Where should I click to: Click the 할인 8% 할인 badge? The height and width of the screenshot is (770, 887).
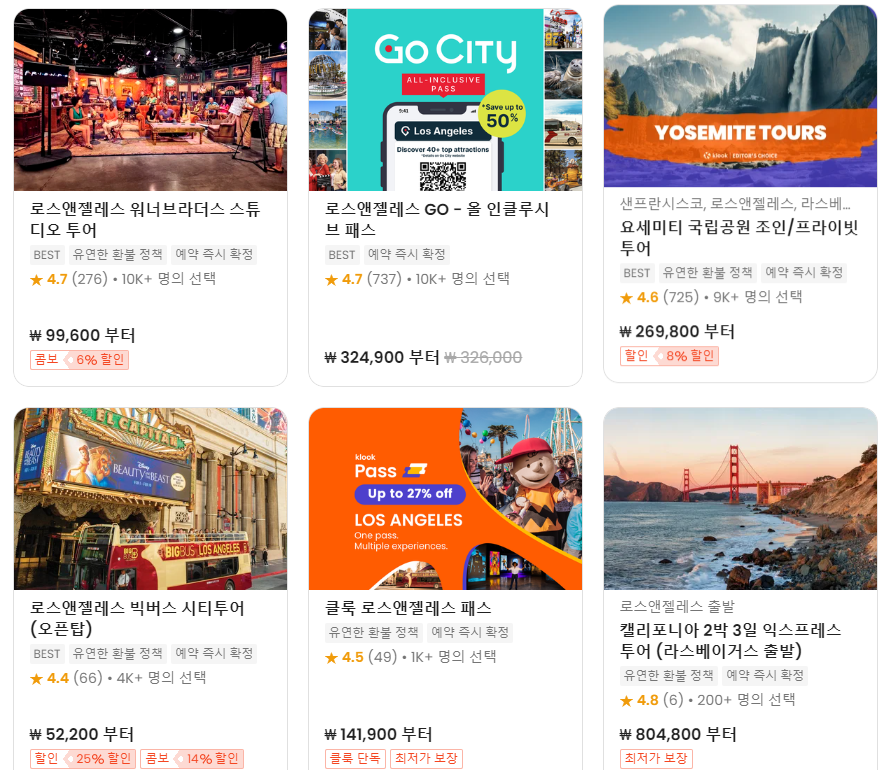click(669, 356)
